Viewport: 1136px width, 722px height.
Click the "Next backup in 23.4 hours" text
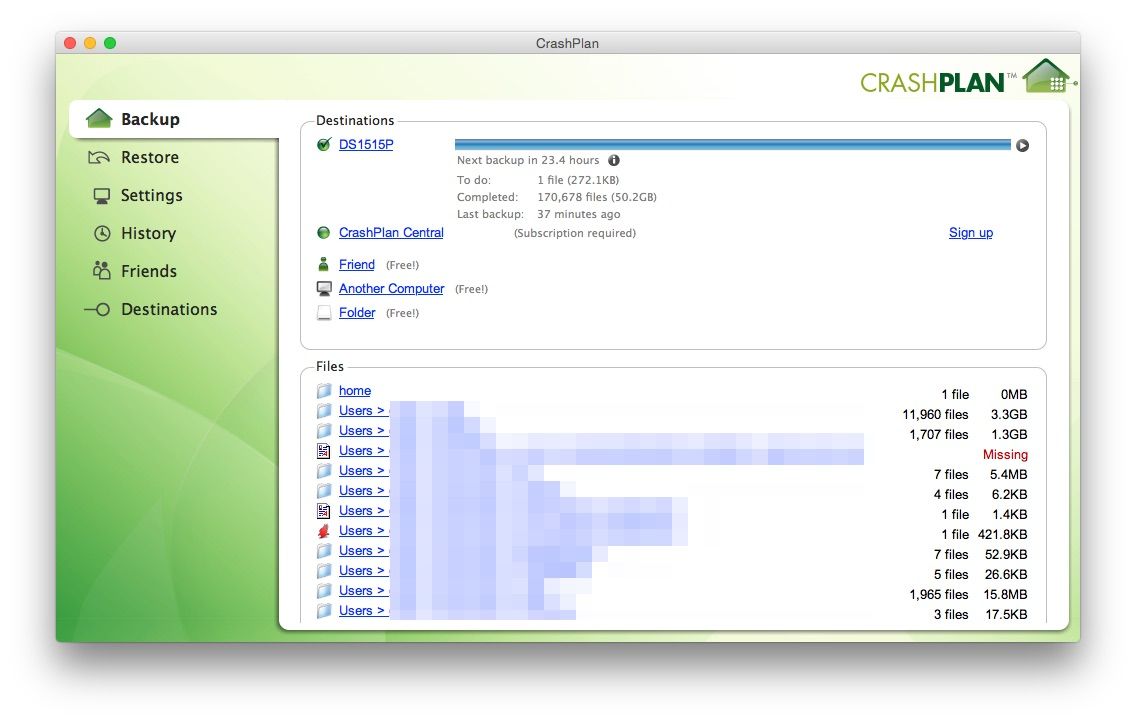(x=528, y=160)
